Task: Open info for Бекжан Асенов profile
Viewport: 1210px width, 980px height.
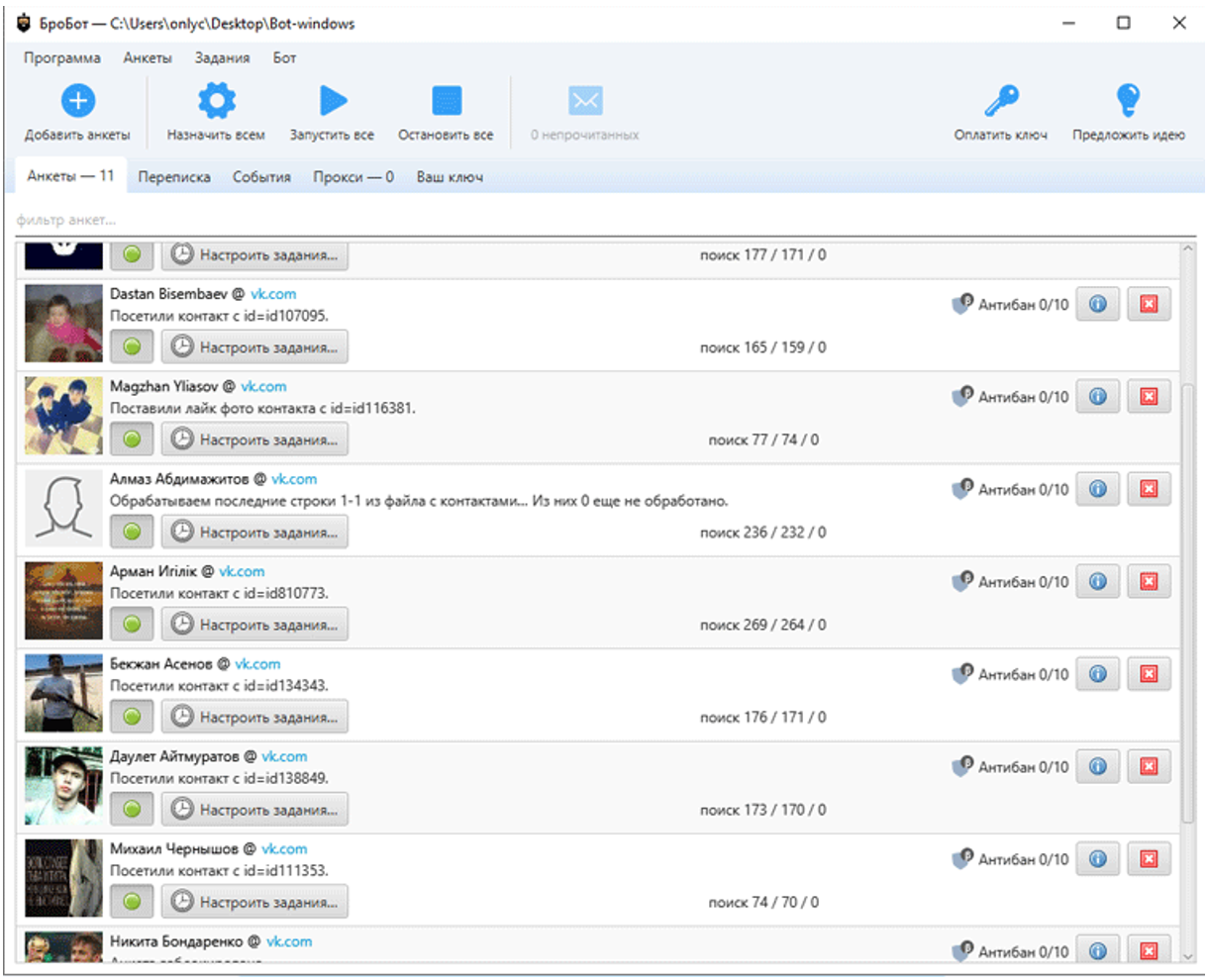Action: pyautogui.click(x=1097, y=674)
